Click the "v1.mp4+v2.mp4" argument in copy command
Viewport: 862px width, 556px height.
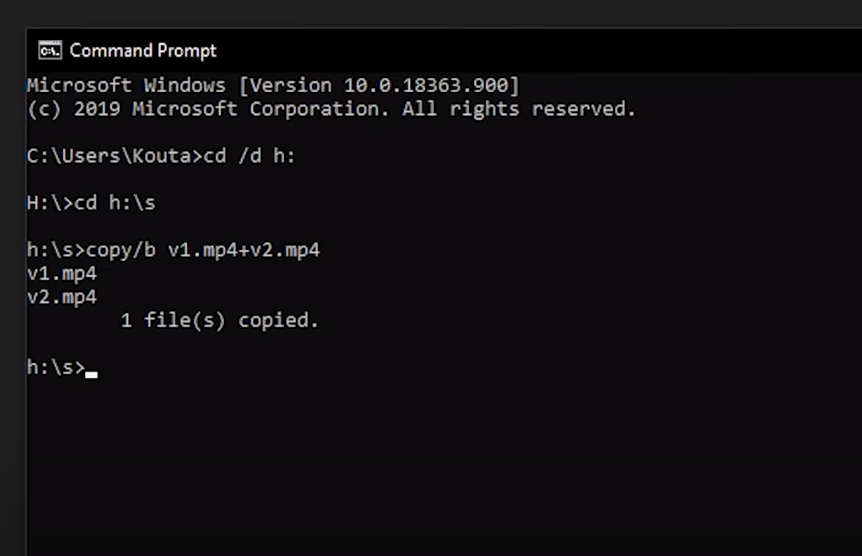[x=244, y=250]
